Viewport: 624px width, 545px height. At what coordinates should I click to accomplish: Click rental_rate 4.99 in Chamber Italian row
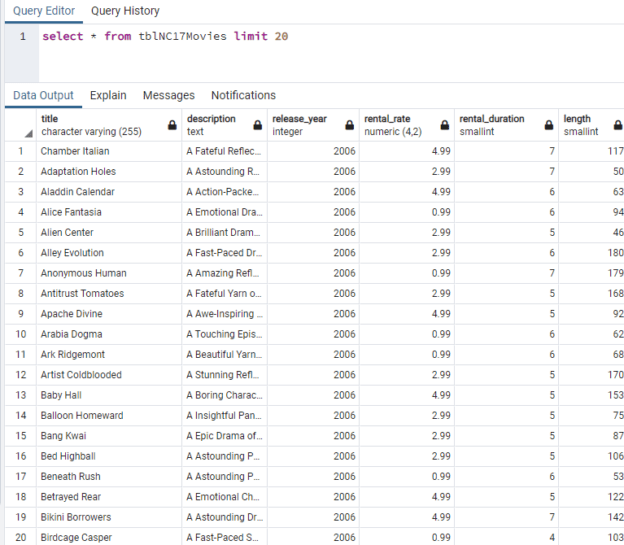tap(407, 151)
